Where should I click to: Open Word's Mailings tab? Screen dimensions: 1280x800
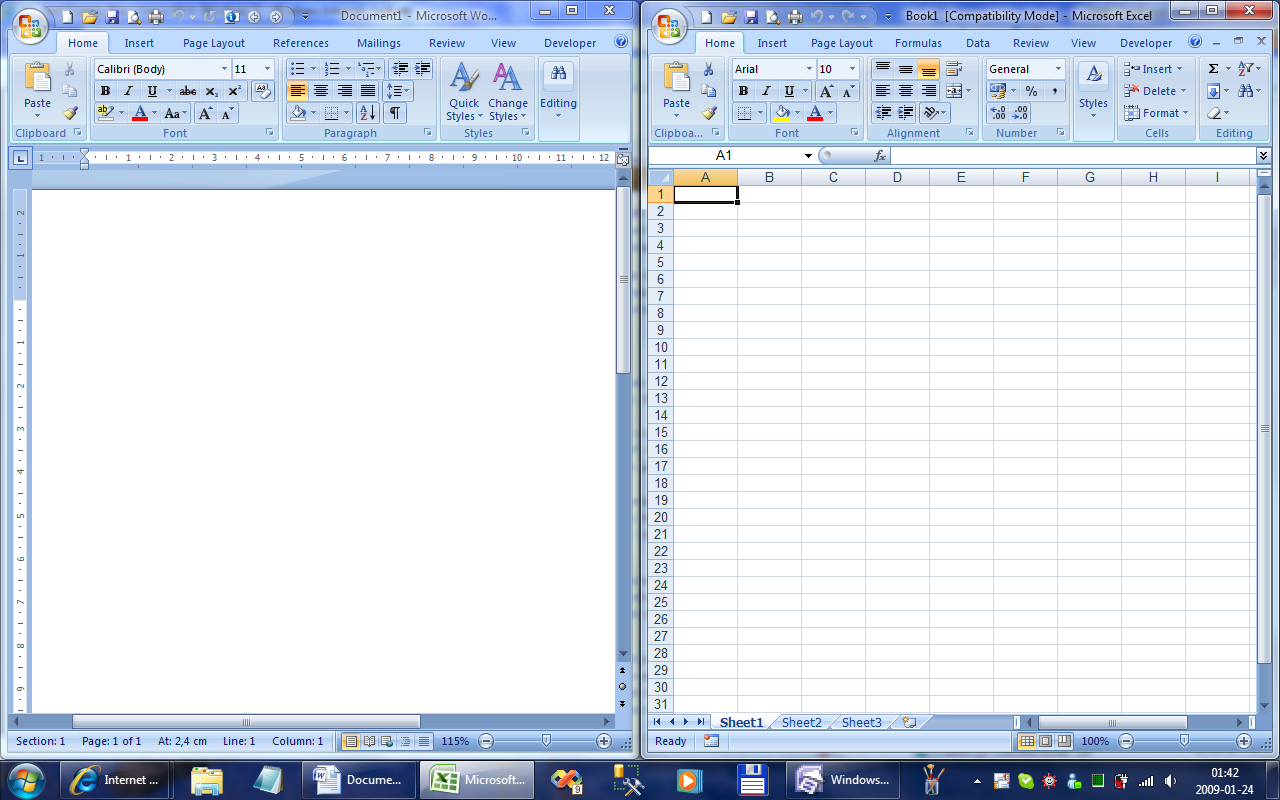coord(379,43)
